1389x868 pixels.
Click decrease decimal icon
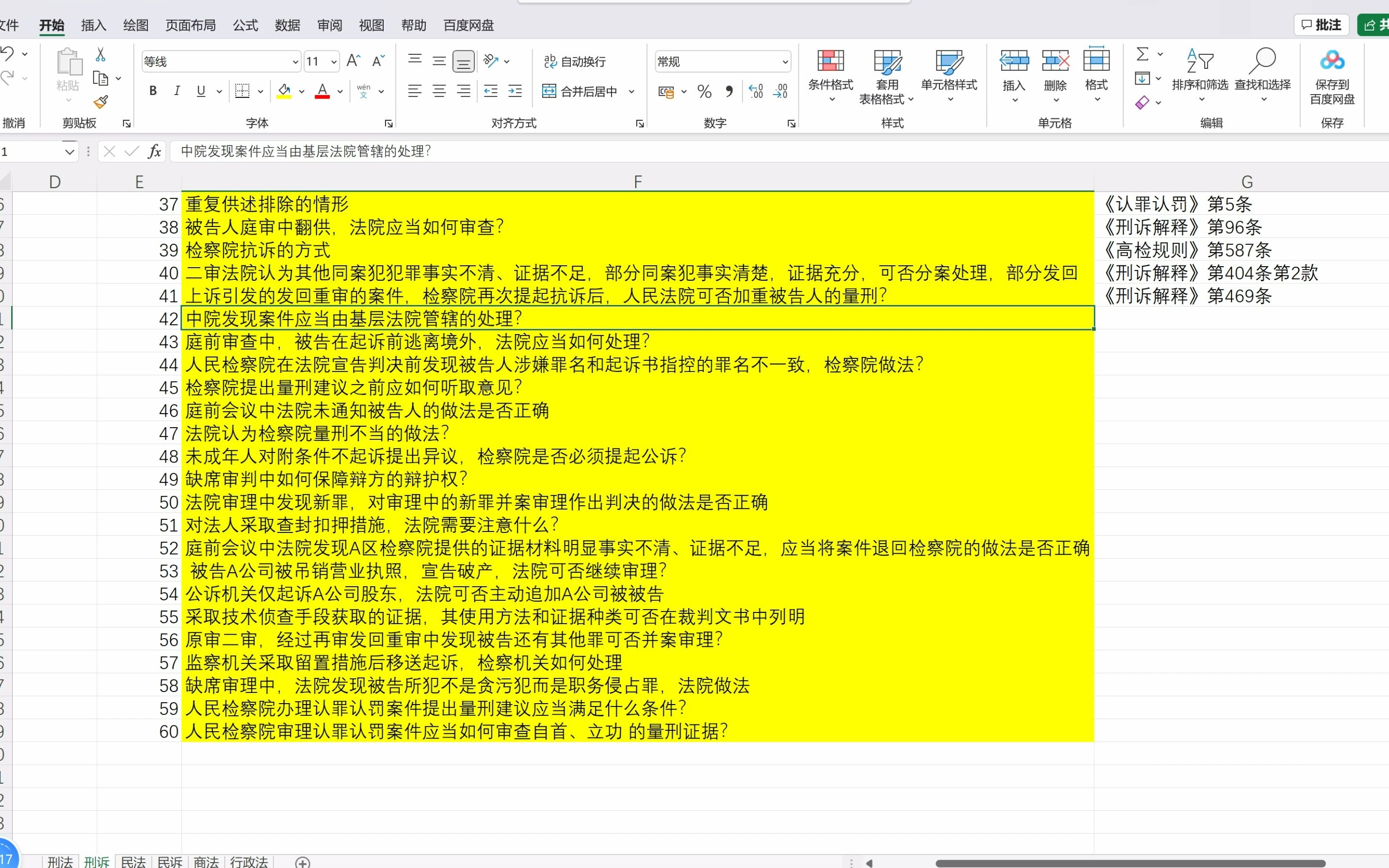click(781, 91)
